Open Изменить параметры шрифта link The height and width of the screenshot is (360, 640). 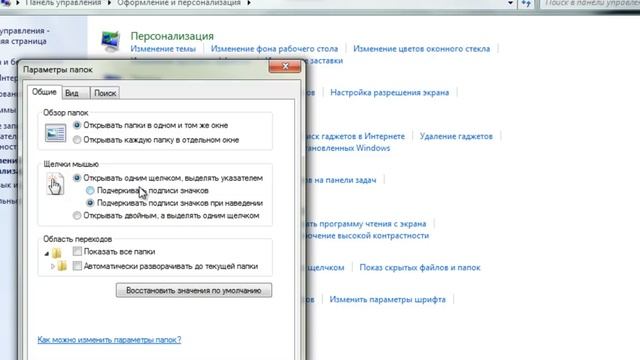(x=387, y=300)
